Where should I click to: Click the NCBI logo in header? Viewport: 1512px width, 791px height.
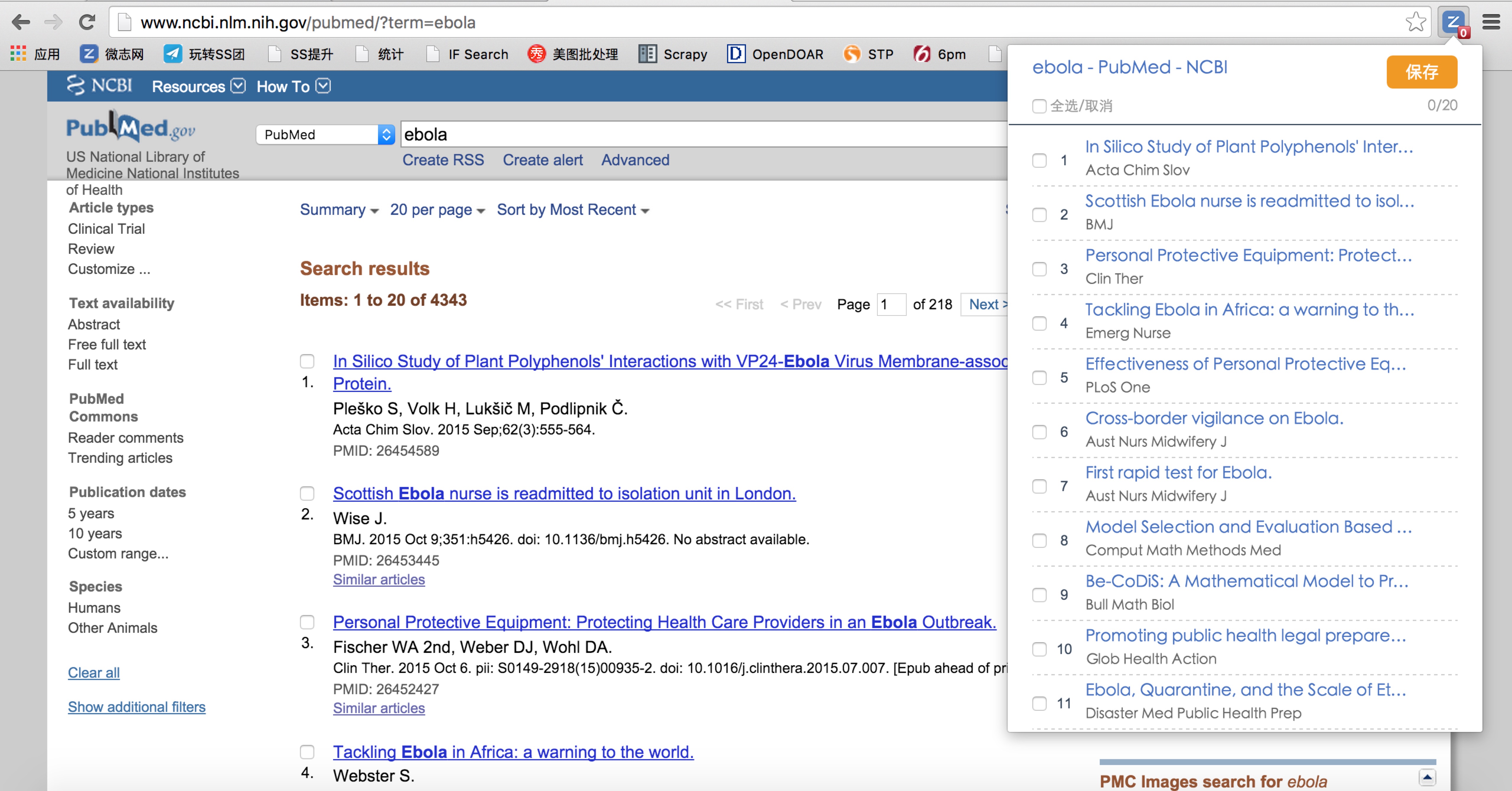(x=99, y=86)
